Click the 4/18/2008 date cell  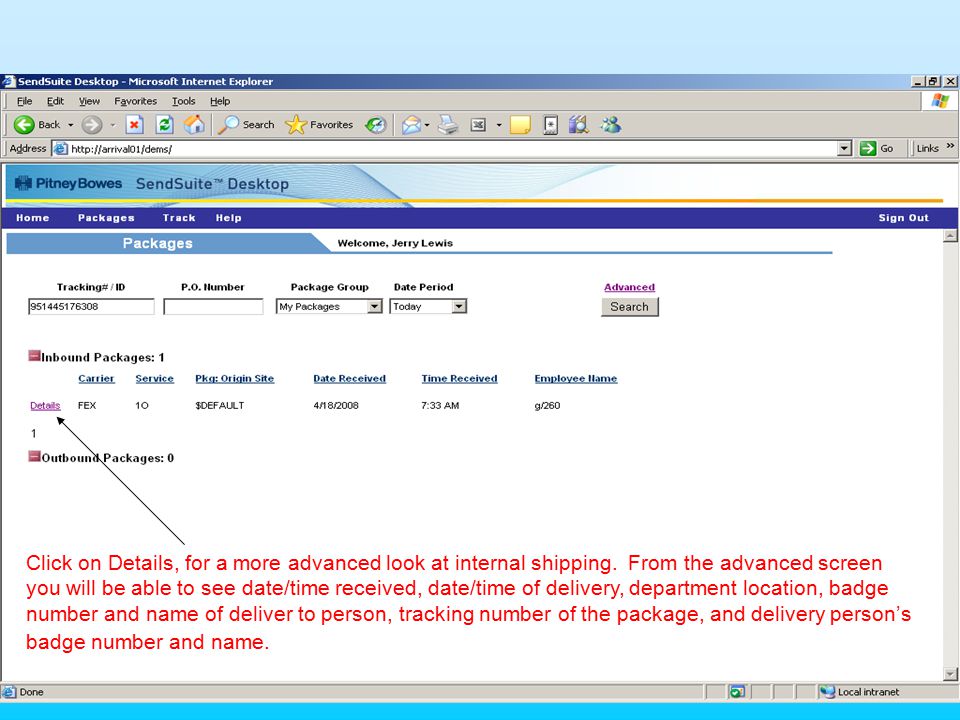click(336, 405)
